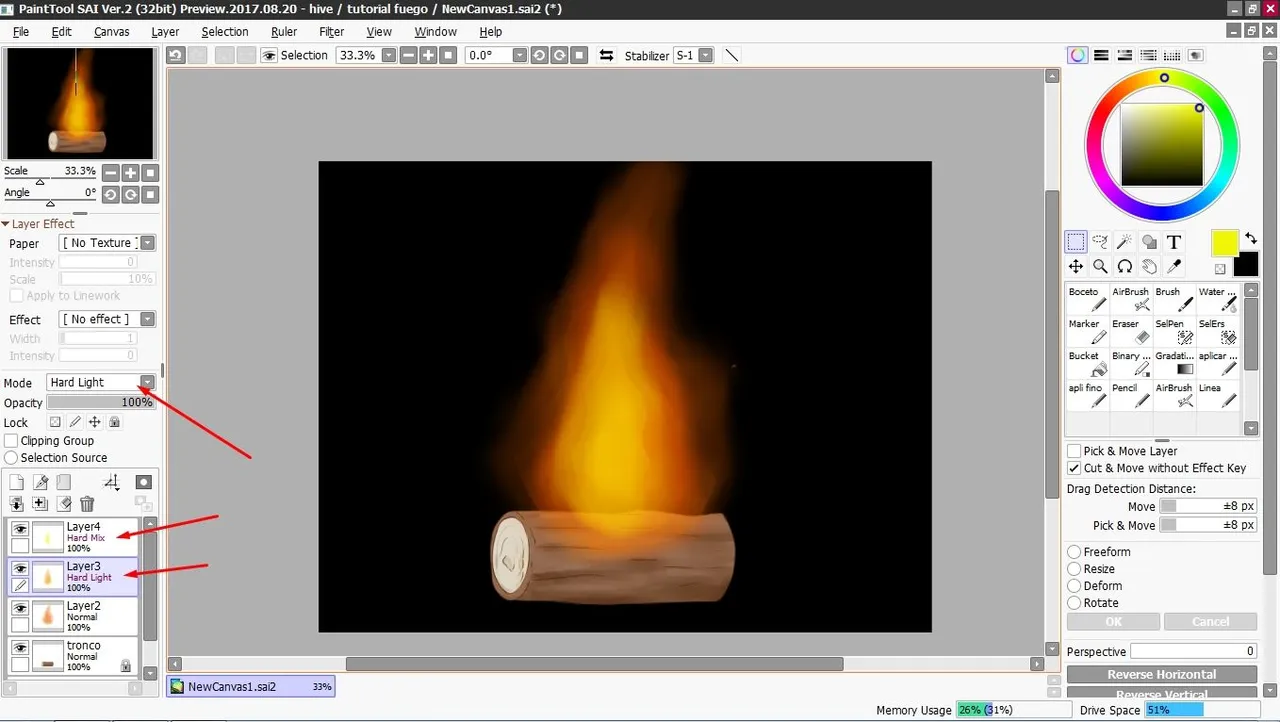Click the navigator preview thumbnail
This screenshot has height=722, width=1280.
80,104
